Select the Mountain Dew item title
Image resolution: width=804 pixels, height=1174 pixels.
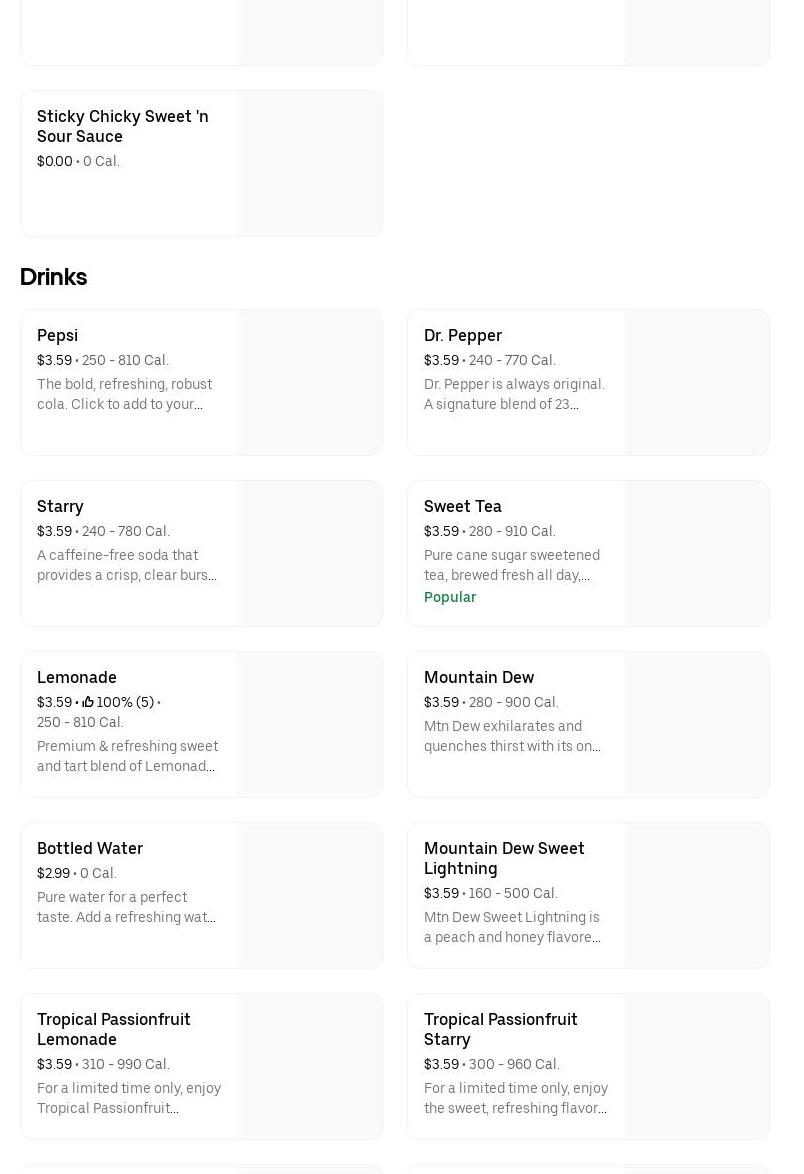479,678
